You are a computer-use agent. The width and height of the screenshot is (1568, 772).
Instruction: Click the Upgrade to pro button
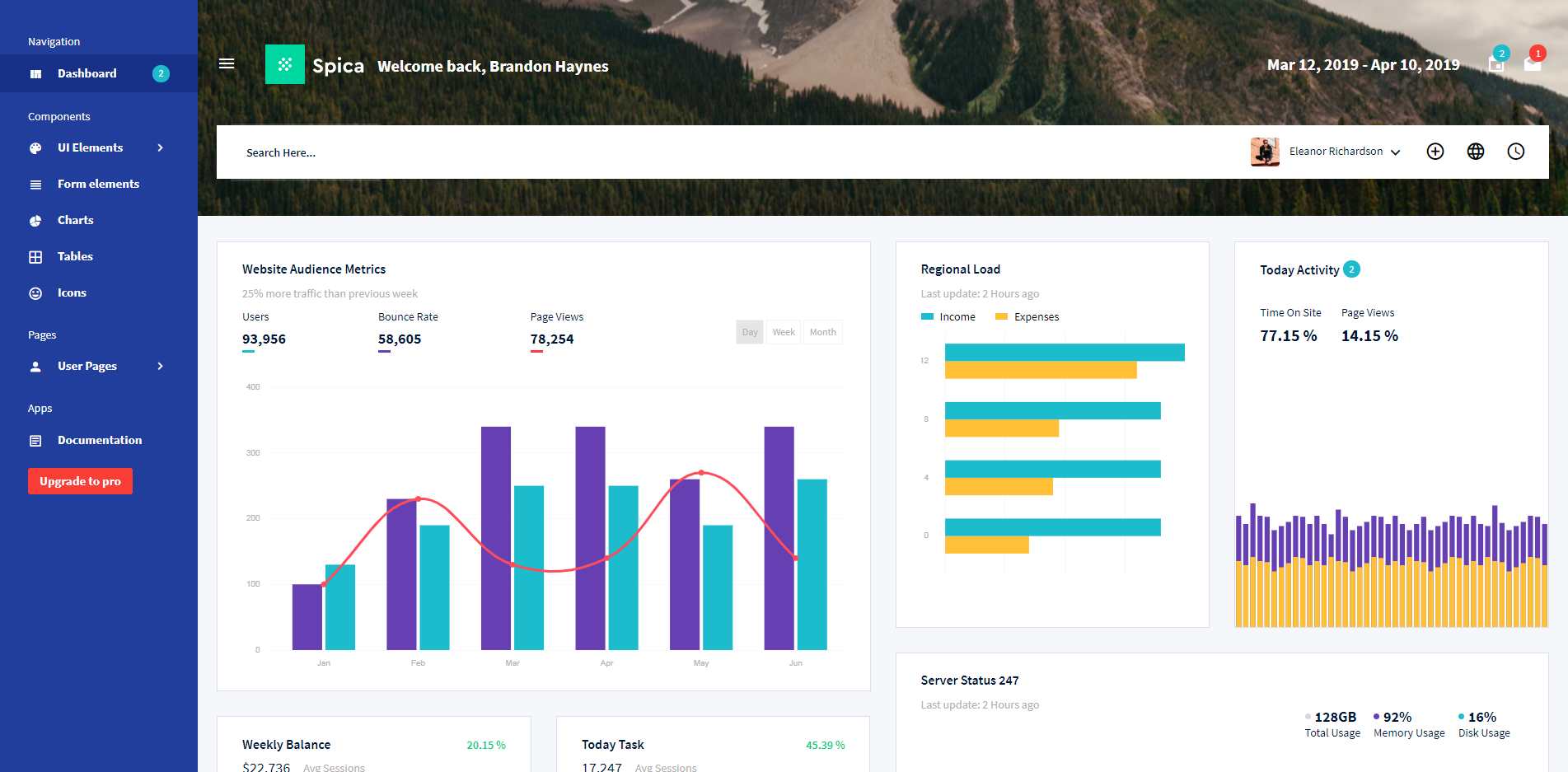coord(80,481)
